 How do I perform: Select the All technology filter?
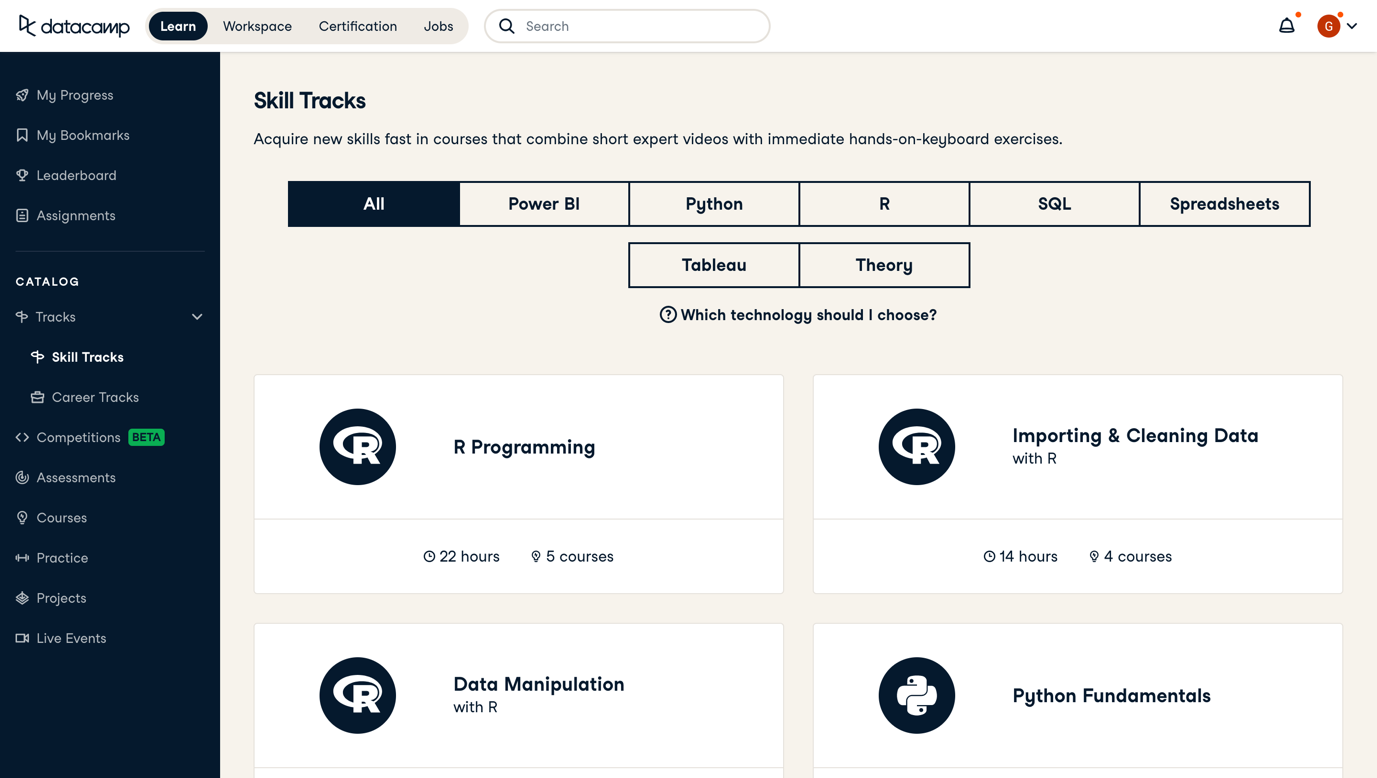[x=374, y=204]
